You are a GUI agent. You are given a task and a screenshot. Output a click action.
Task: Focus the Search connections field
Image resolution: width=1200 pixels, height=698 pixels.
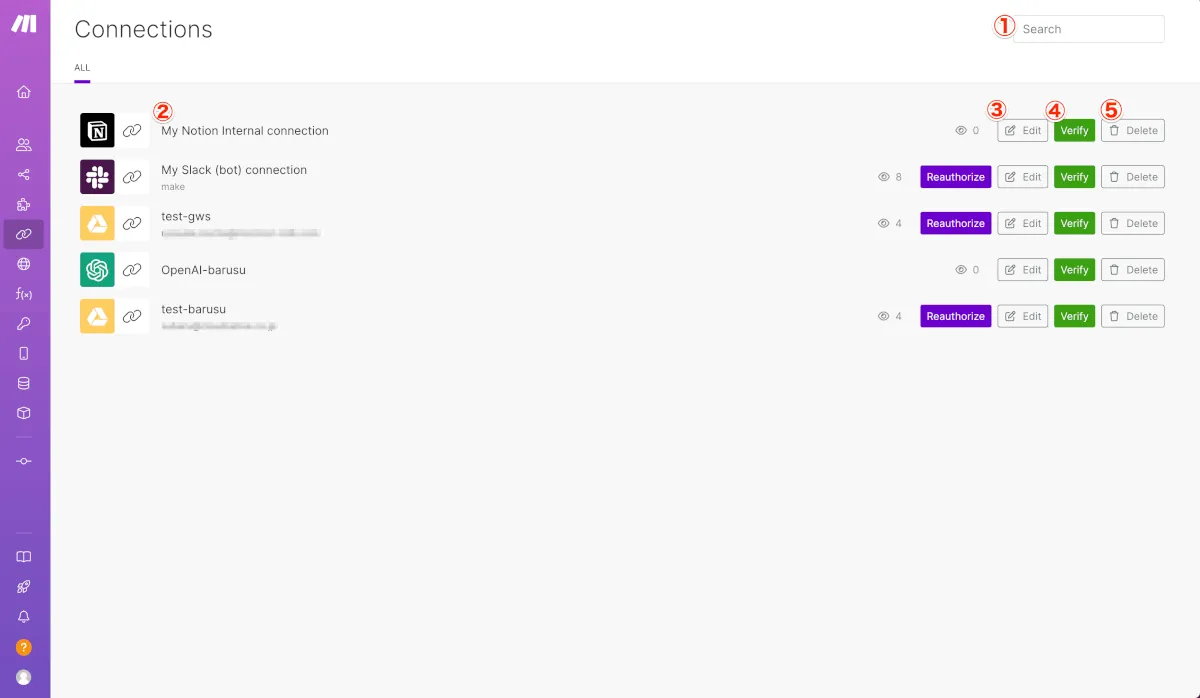coord(1089,29)
